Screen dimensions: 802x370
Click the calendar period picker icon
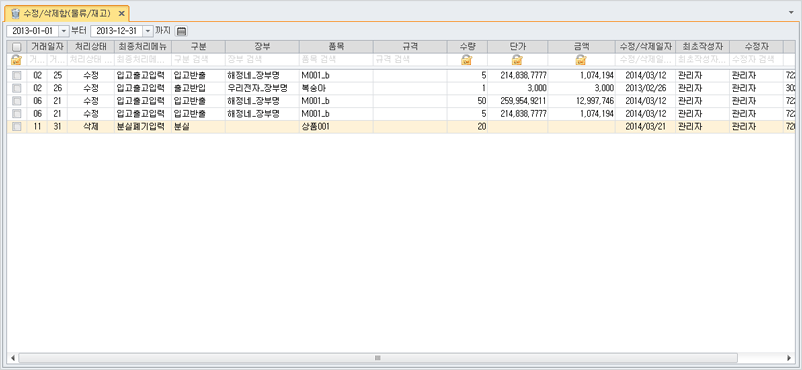[181, 31]
